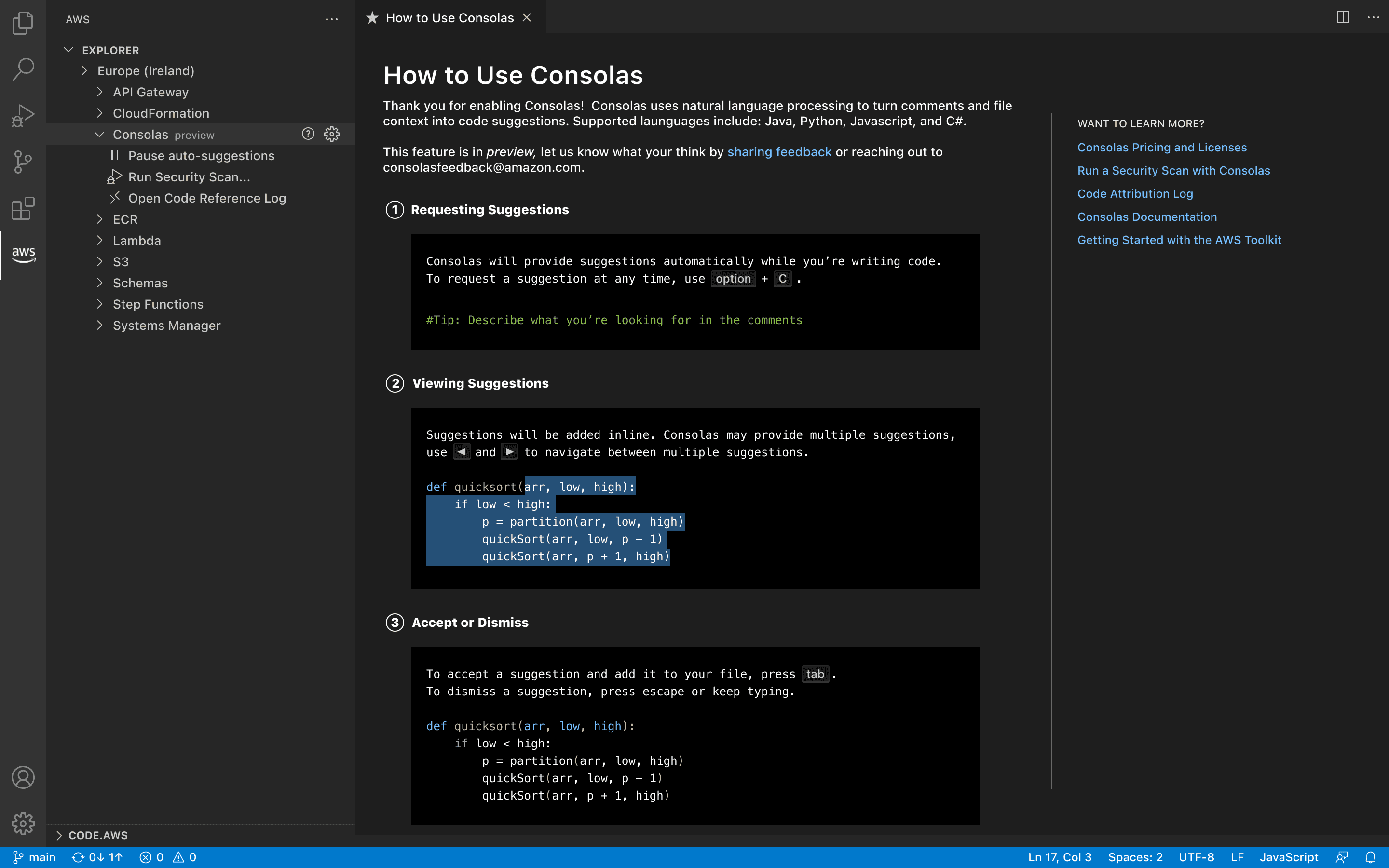Open the sharing feedback link

pos(779,151)
